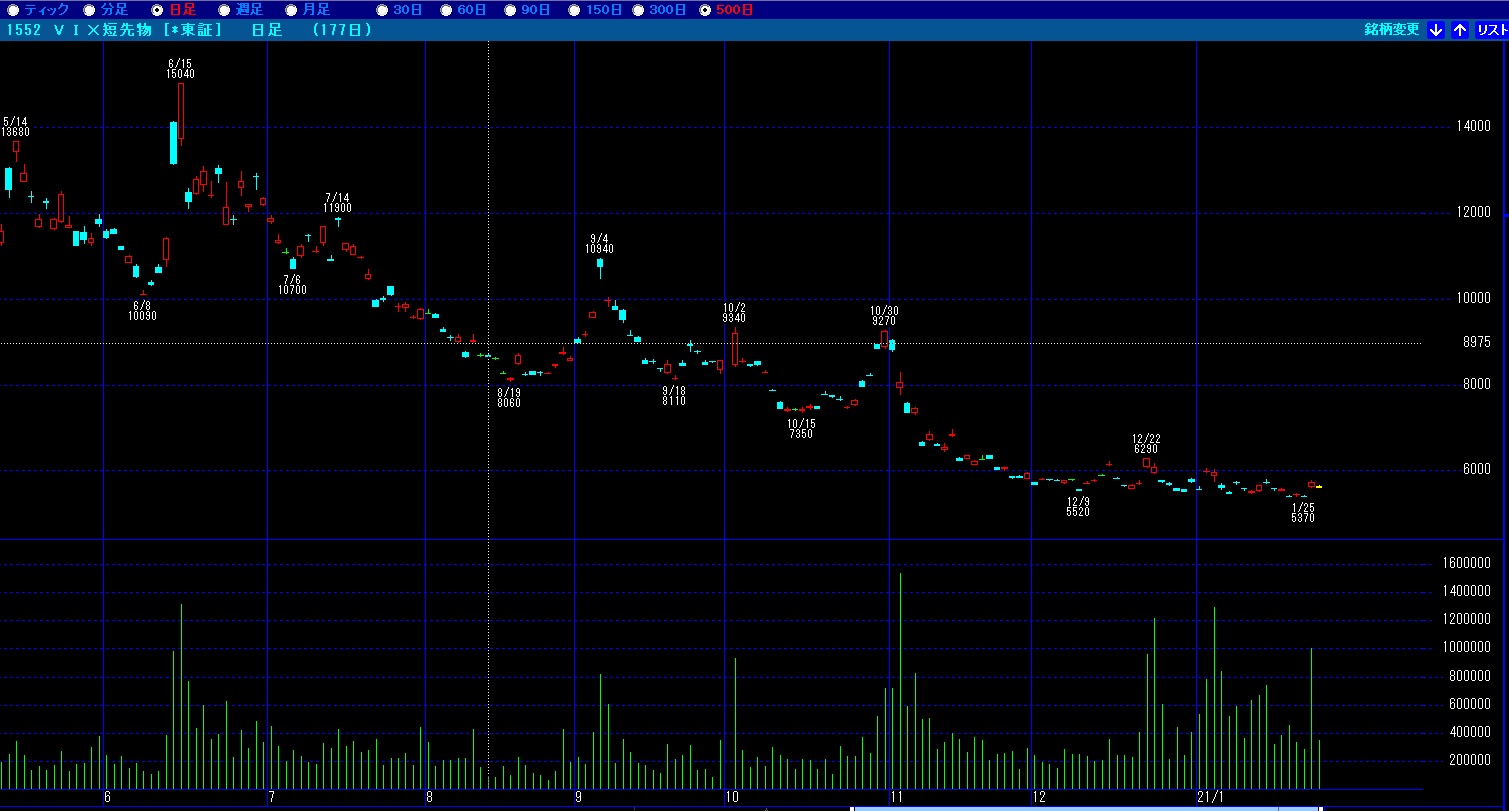Choose the 150日 period option
The height and width of the screenshot is (811, 1509).
(575, 10)
